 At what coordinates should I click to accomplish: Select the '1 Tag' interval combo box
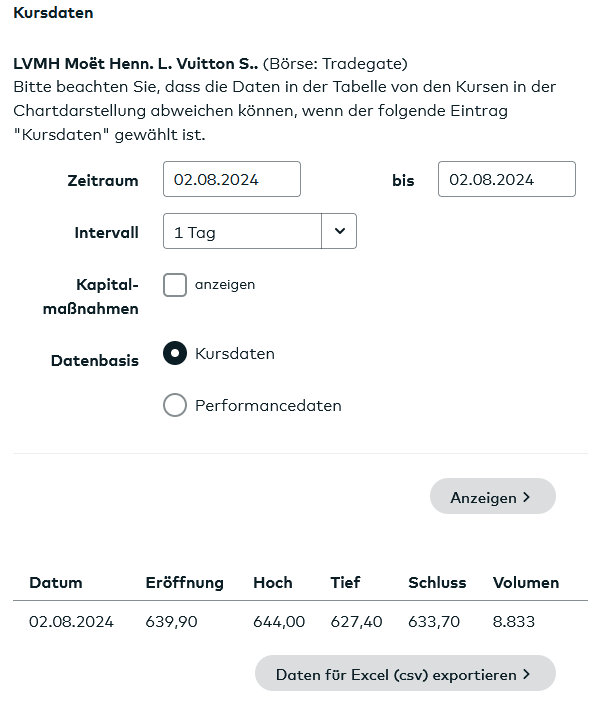click(x=260, y=231)
